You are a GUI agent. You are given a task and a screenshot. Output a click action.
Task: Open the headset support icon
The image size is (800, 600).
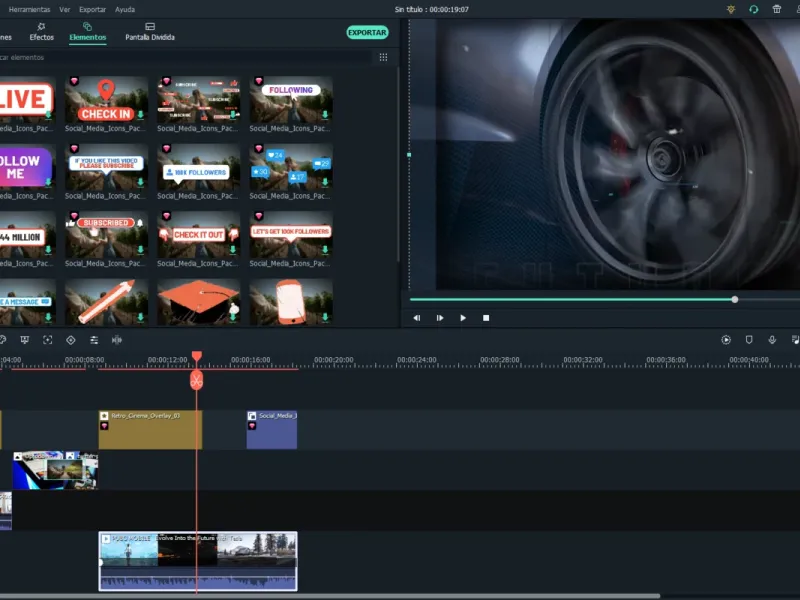click(x=754, y=9)
